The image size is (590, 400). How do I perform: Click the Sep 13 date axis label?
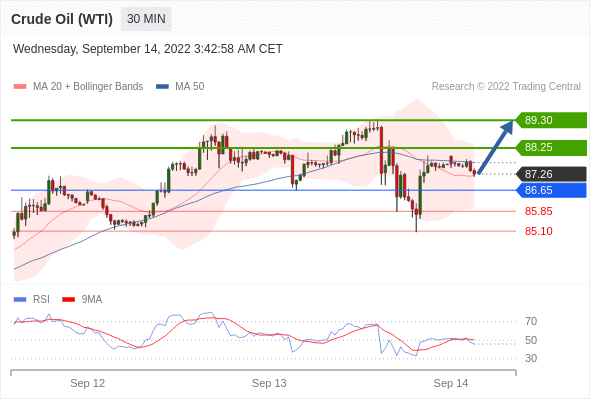coord(269,383)
